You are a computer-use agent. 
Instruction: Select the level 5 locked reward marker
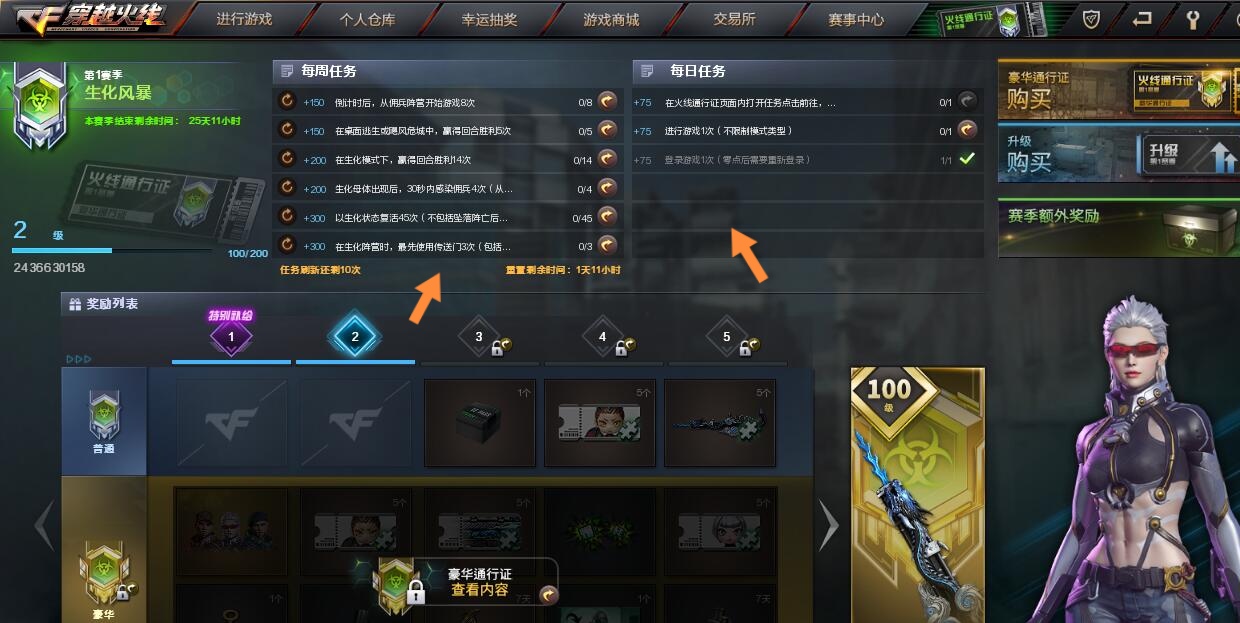727,338
